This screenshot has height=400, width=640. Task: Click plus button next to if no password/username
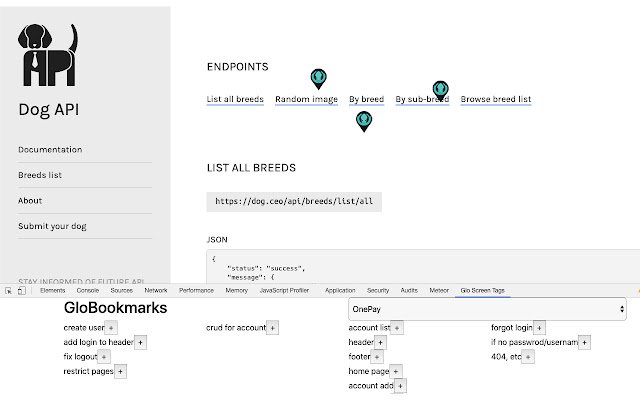tap(584, 342)
